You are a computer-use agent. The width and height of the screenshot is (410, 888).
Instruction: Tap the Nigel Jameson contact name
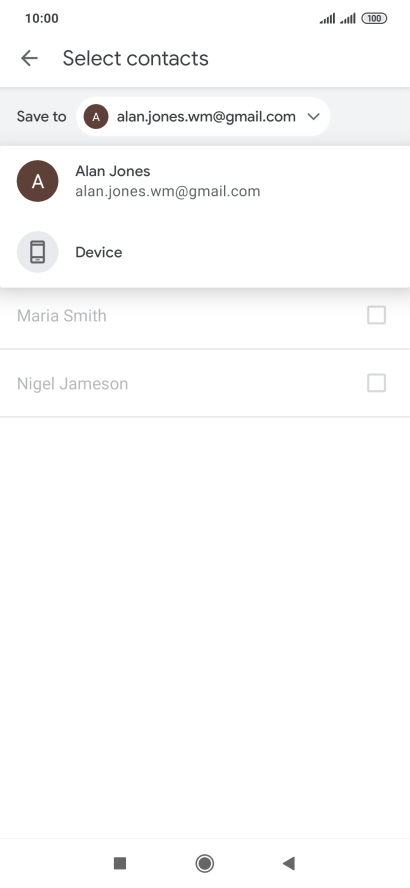coord(72,384)
